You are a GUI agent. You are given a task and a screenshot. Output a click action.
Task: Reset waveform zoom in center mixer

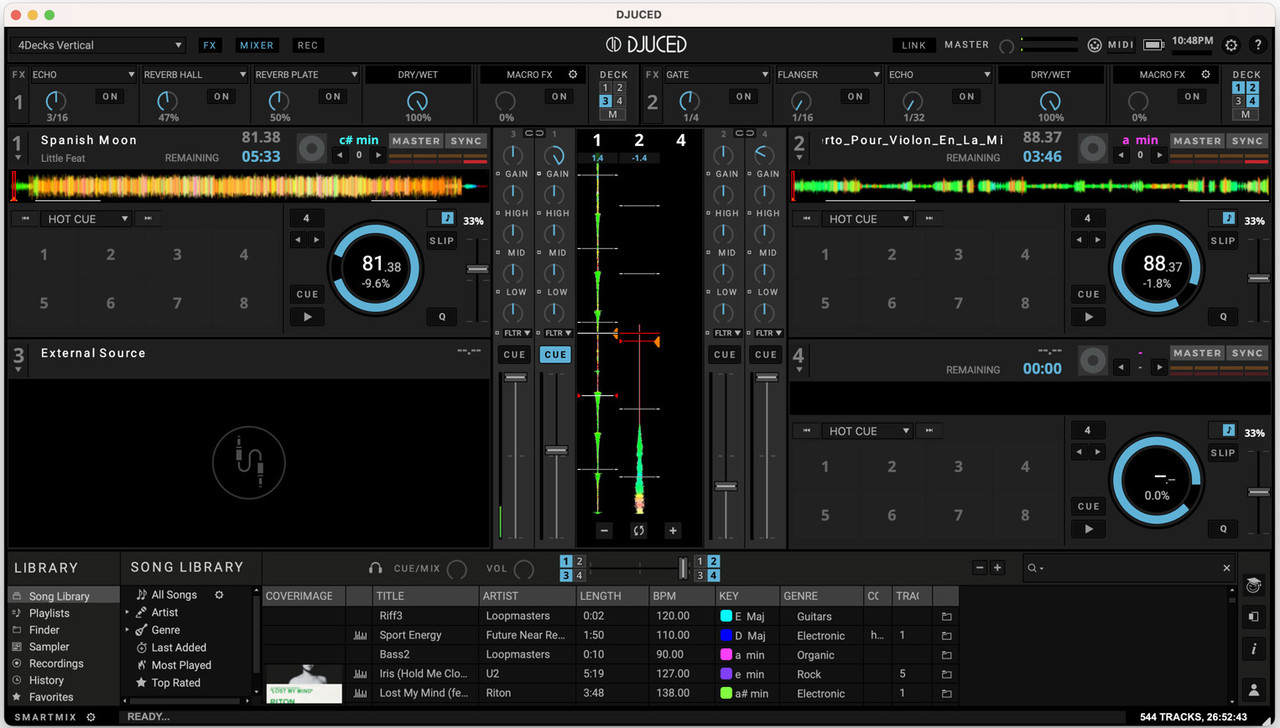(638, 531)
